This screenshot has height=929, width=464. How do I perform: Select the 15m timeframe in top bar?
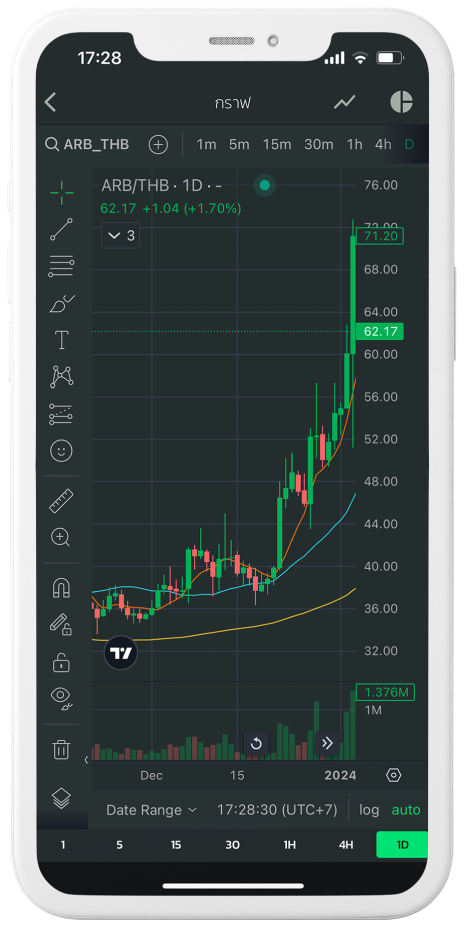(x=277, y=144)
